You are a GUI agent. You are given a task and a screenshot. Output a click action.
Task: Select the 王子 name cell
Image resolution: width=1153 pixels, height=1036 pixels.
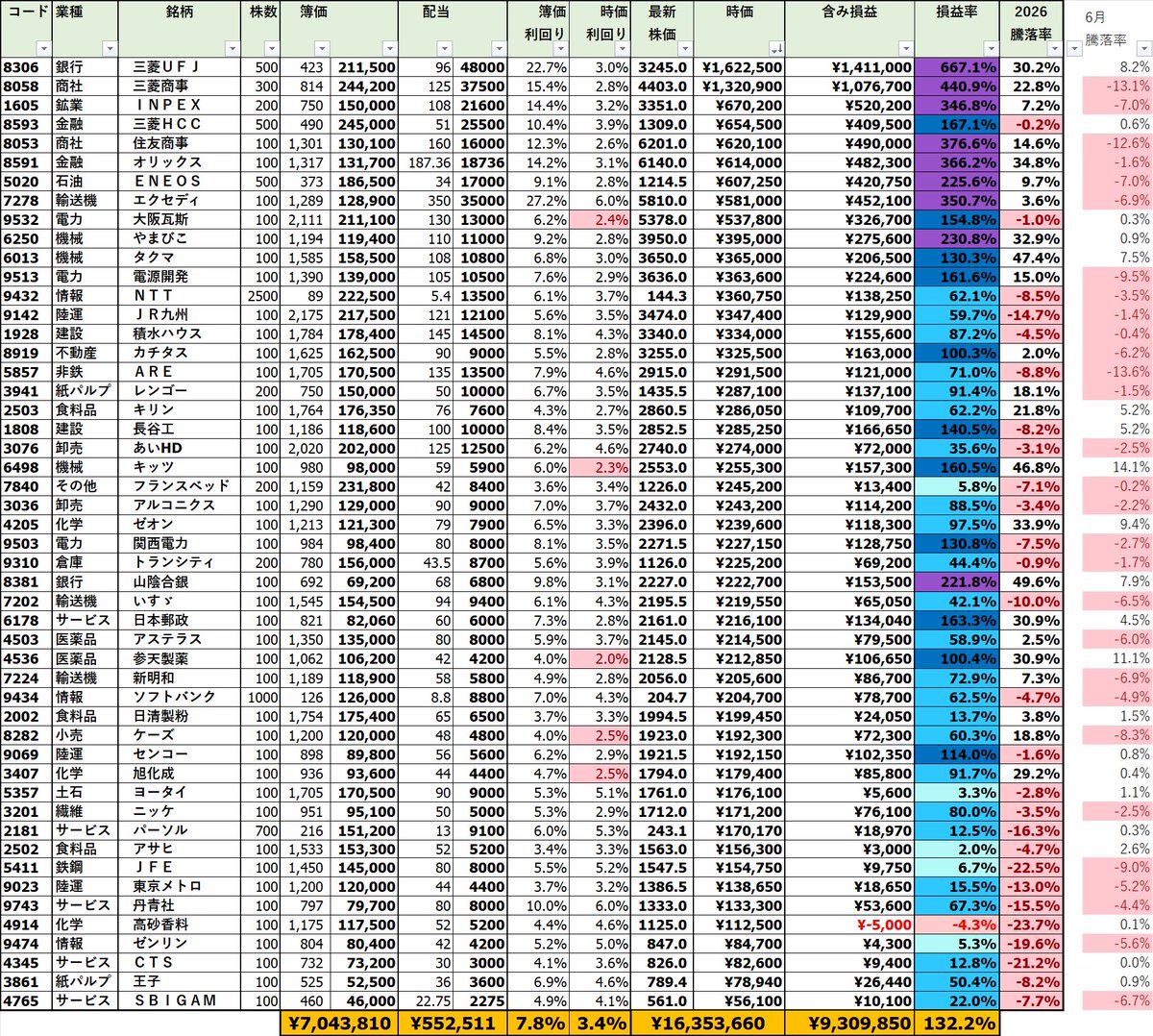pyautogui.click(x=179, y=982)
